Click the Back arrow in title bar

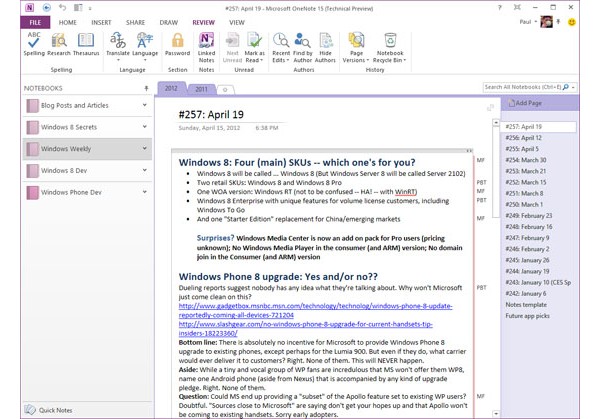(x=47, y=7)
